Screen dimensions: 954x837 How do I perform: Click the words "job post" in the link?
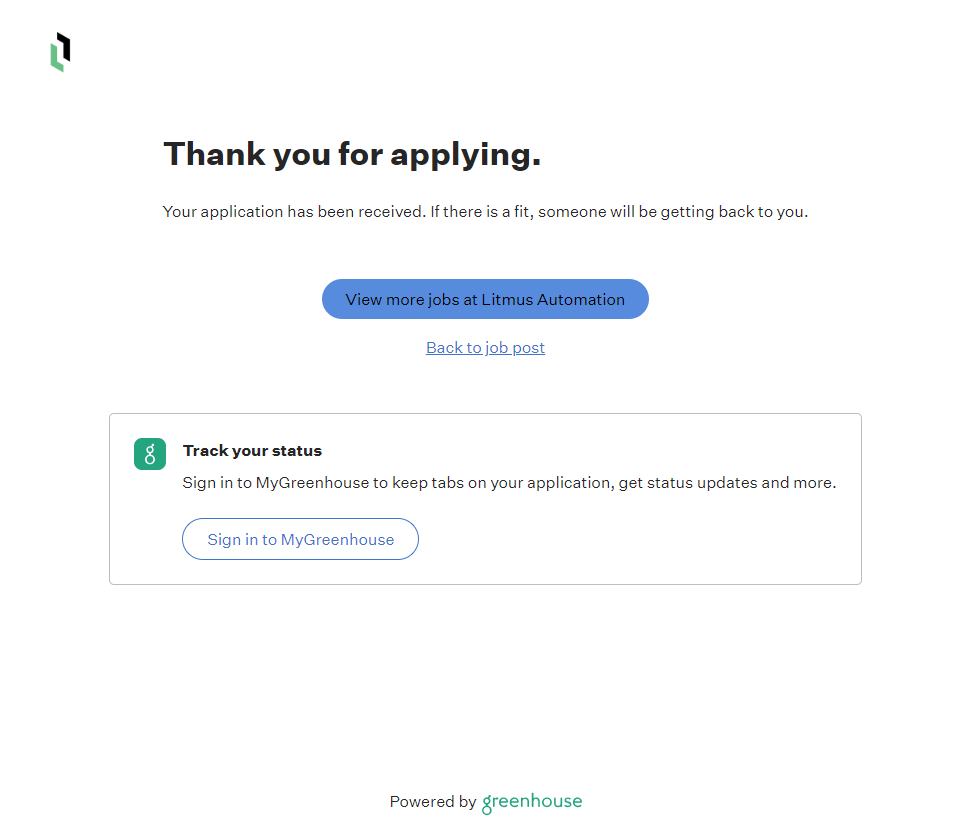click(515, 348)
